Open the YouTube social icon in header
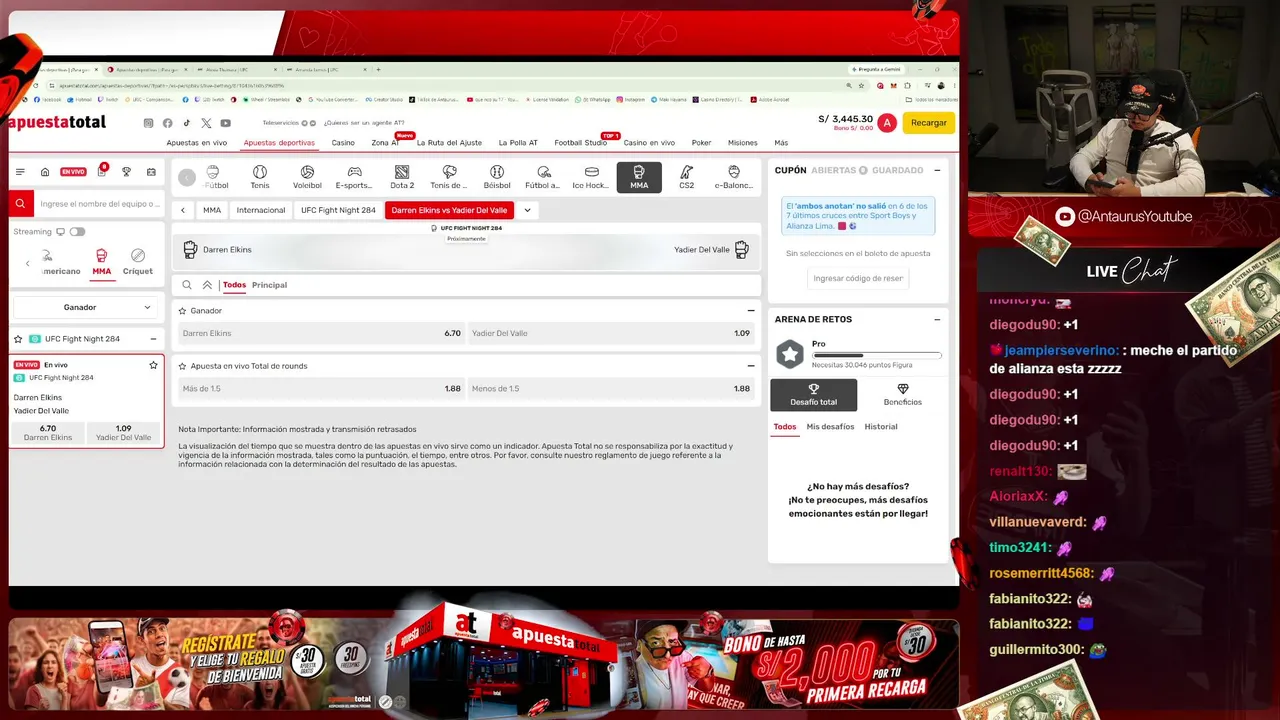The height and width of the screenshot is (720, 1280). [225, 123]
